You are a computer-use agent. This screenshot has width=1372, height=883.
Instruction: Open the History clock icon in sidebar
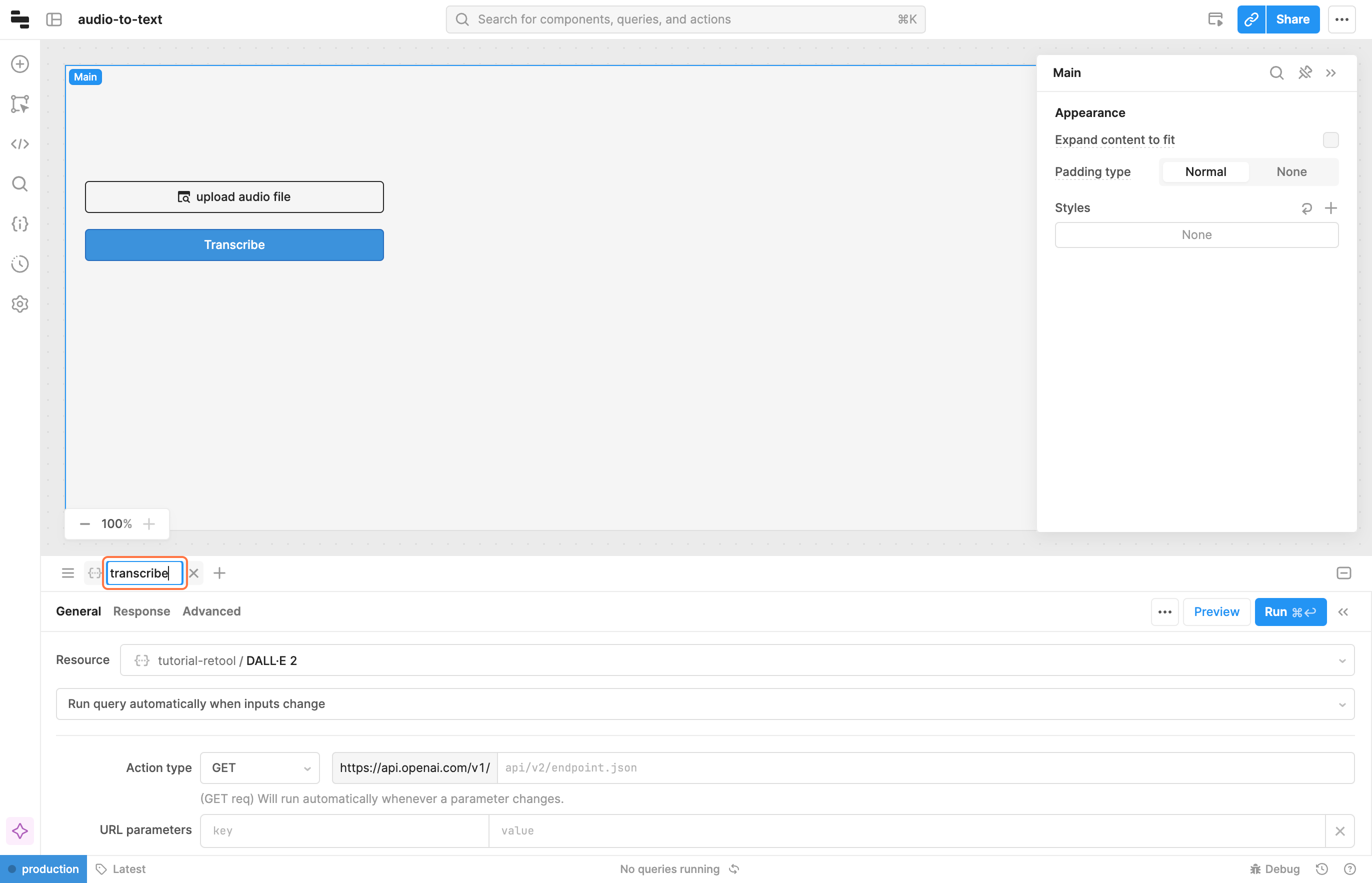click(20, 264)
